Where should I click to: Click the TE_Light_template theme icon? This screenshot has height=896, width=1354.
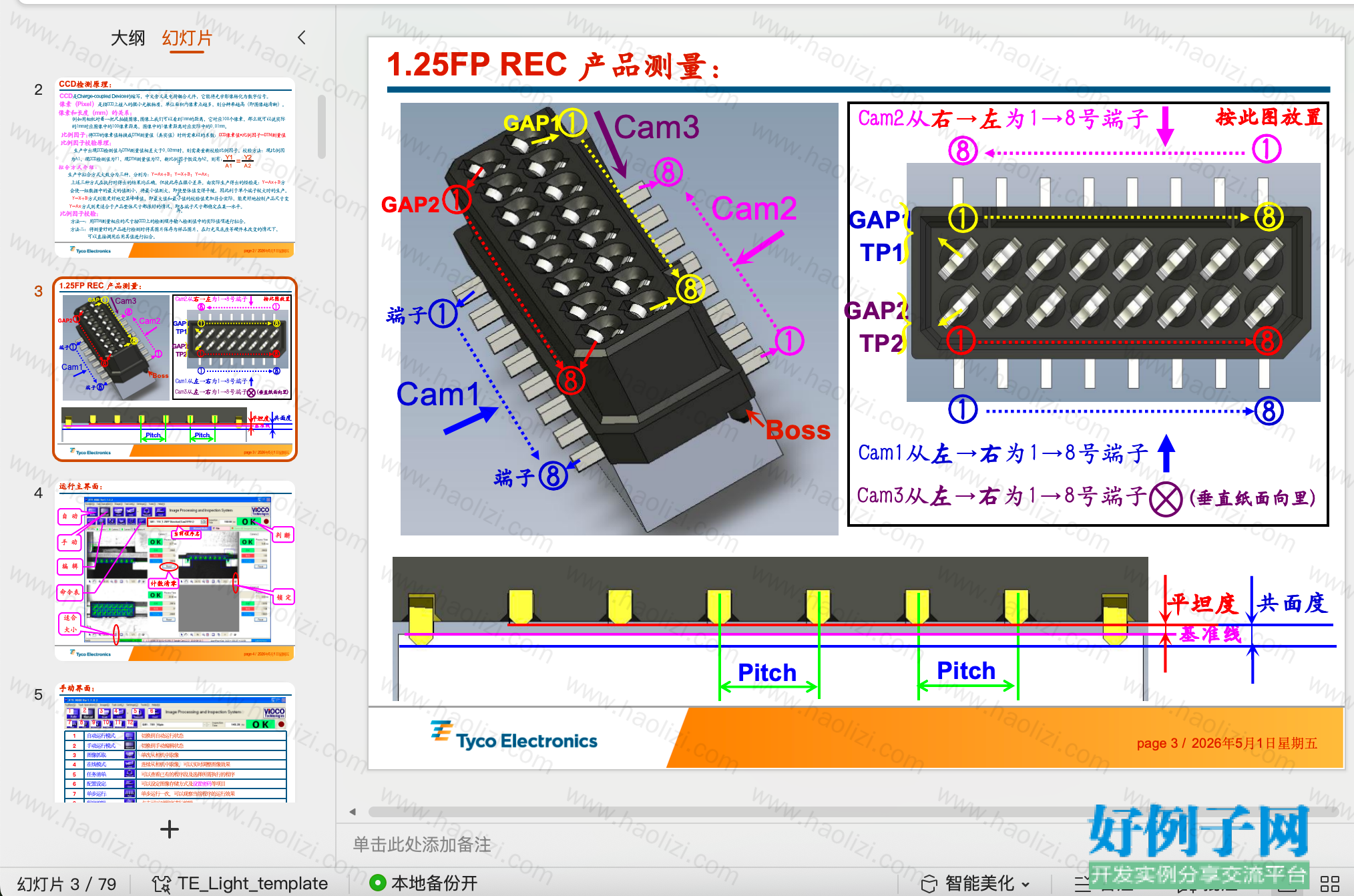click(x=161, y=883)
